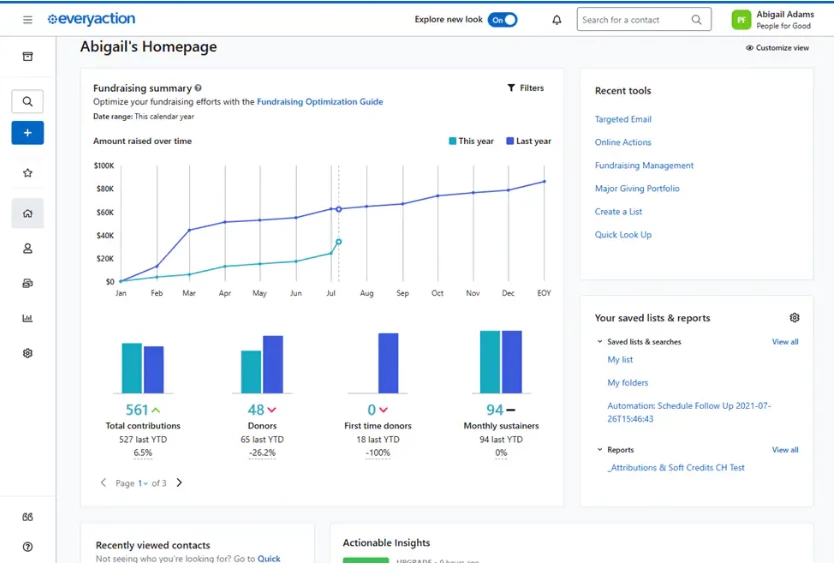Click the -100% first time donors change
The height and width of the screenshot is (578, 839).
point(378,453)
